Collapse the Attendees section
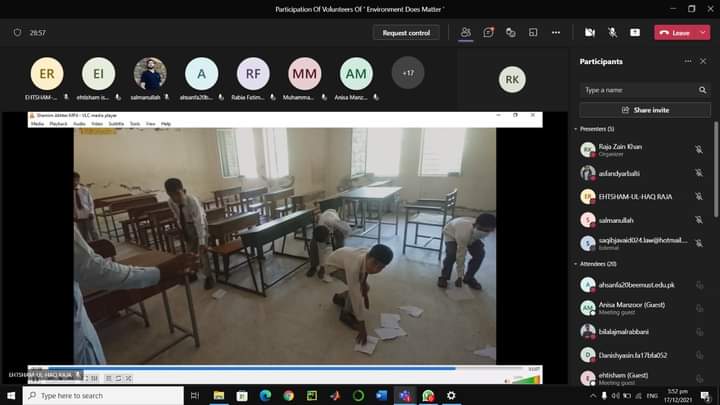Screen dimensions: 720x405 (576, 263)
